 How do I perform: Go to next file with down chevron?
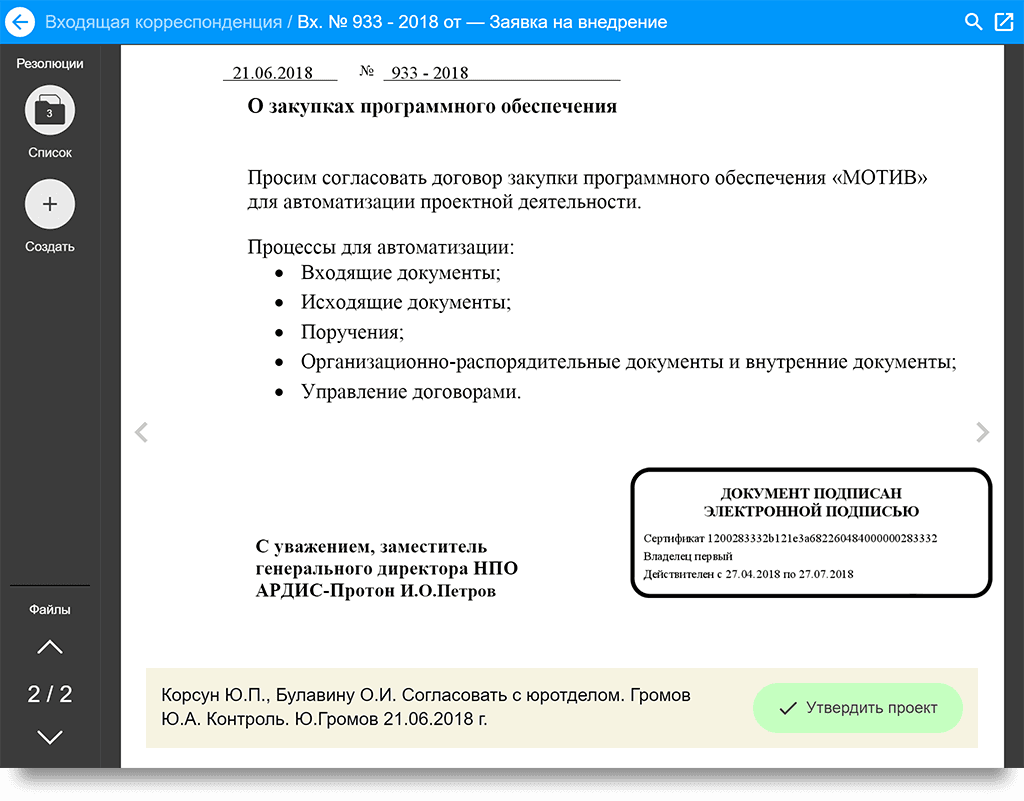pyautogui.click(x=50, y=737)
